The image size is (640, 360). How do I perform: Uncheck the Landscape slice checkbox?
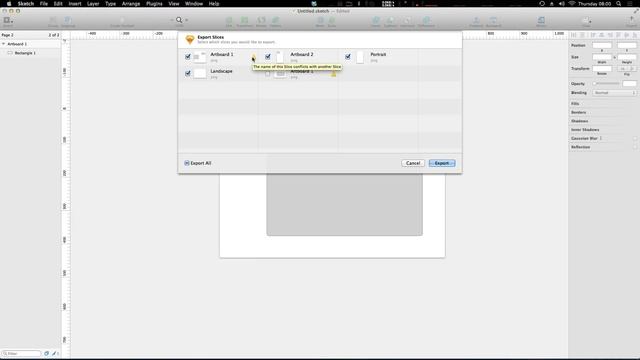[188, 73]
